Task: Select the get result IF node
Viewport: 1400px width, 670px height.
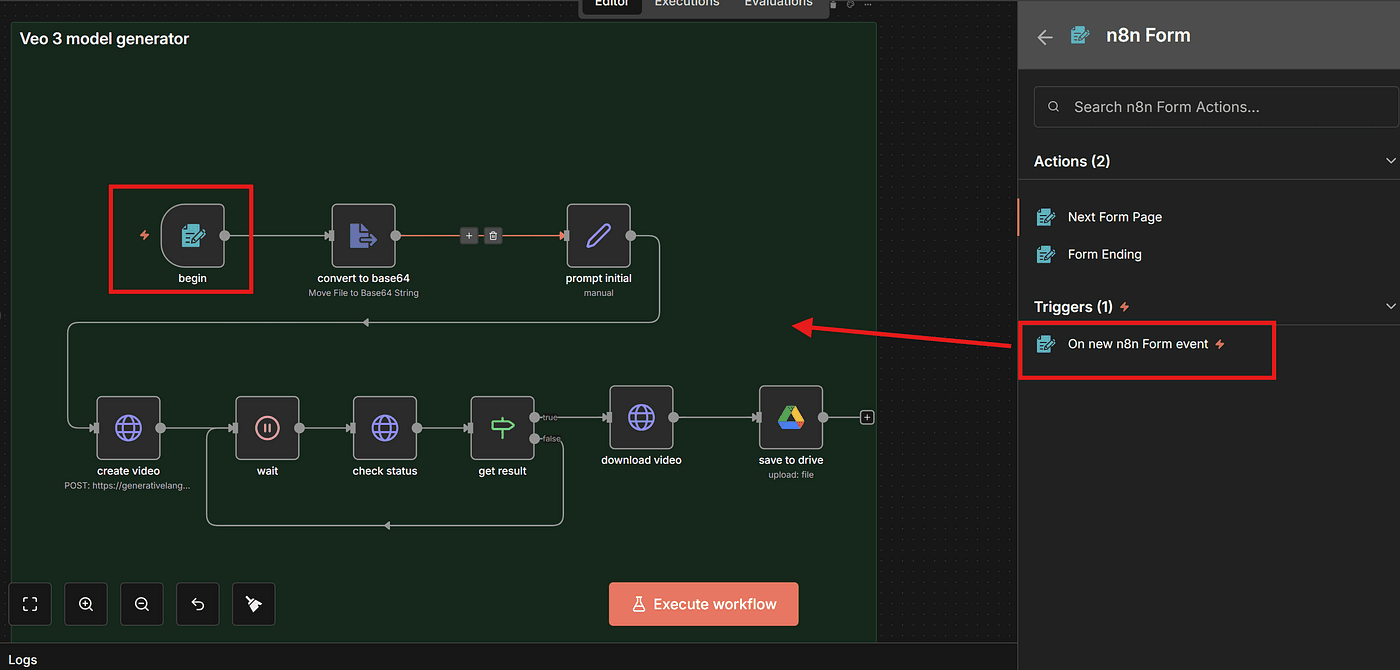Action: click(502, 428)
